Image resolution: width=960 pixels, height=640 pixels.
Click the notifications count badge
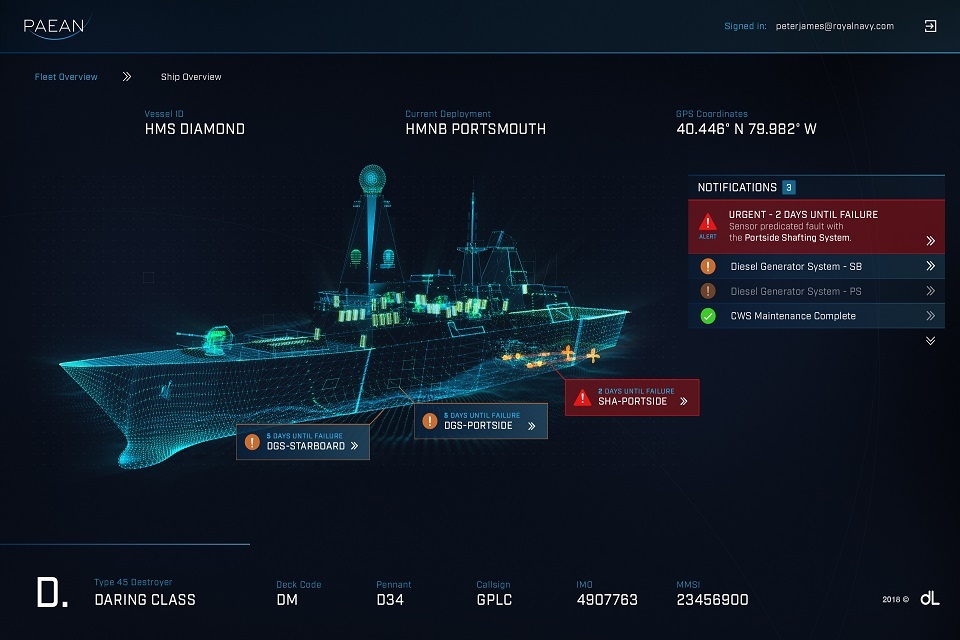pyautogui.click(x=789, y=187)
